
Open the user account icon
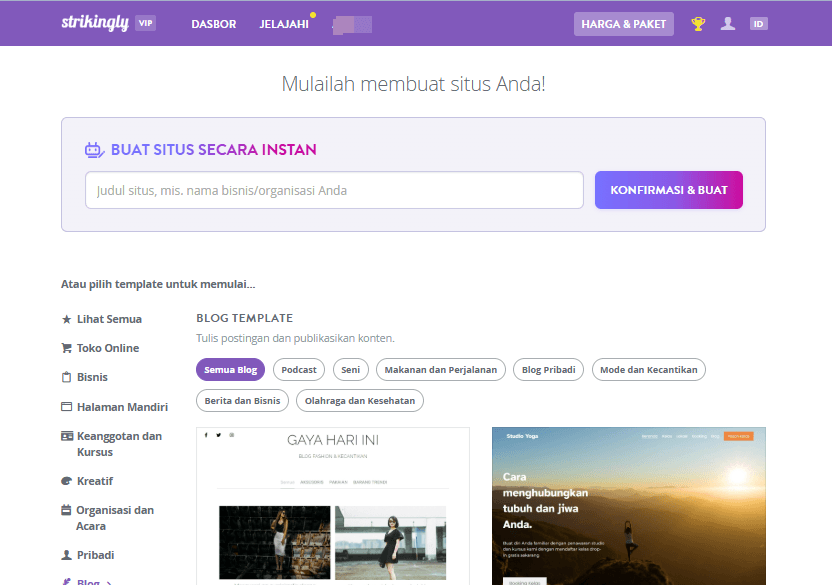(x=728, y=23)
